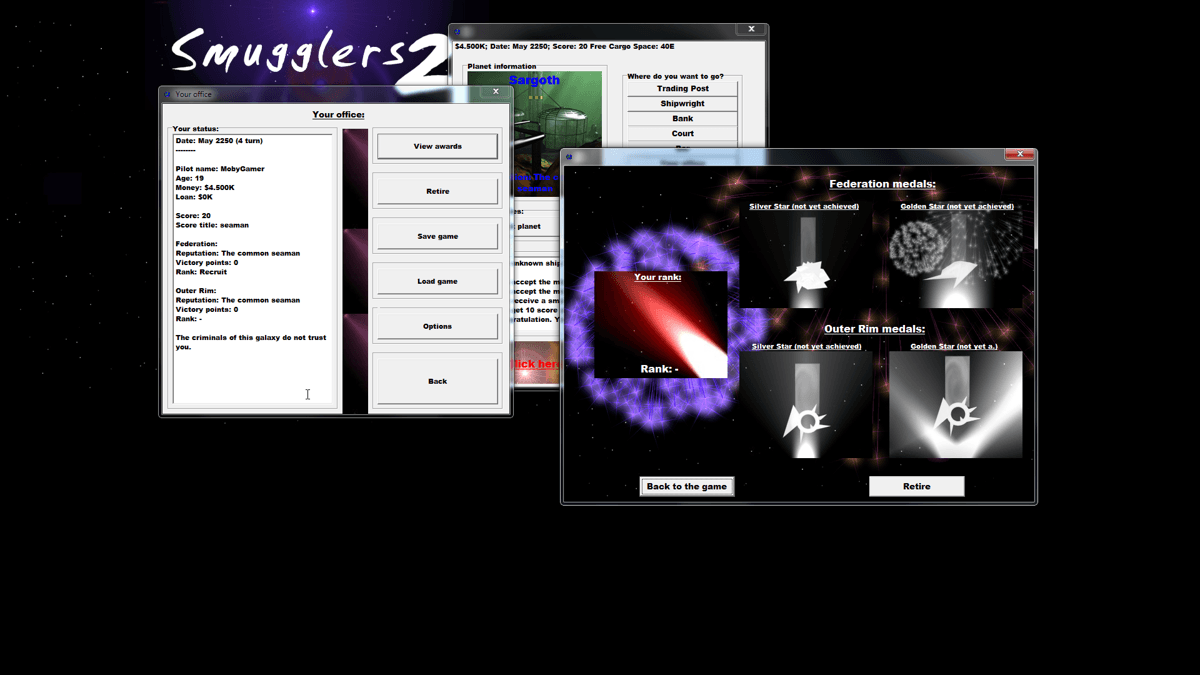Image resolution: width=1200 pixels, height=675 pixels.
Task: Click the 'Your office:' heading
Action: coord(338,115)
